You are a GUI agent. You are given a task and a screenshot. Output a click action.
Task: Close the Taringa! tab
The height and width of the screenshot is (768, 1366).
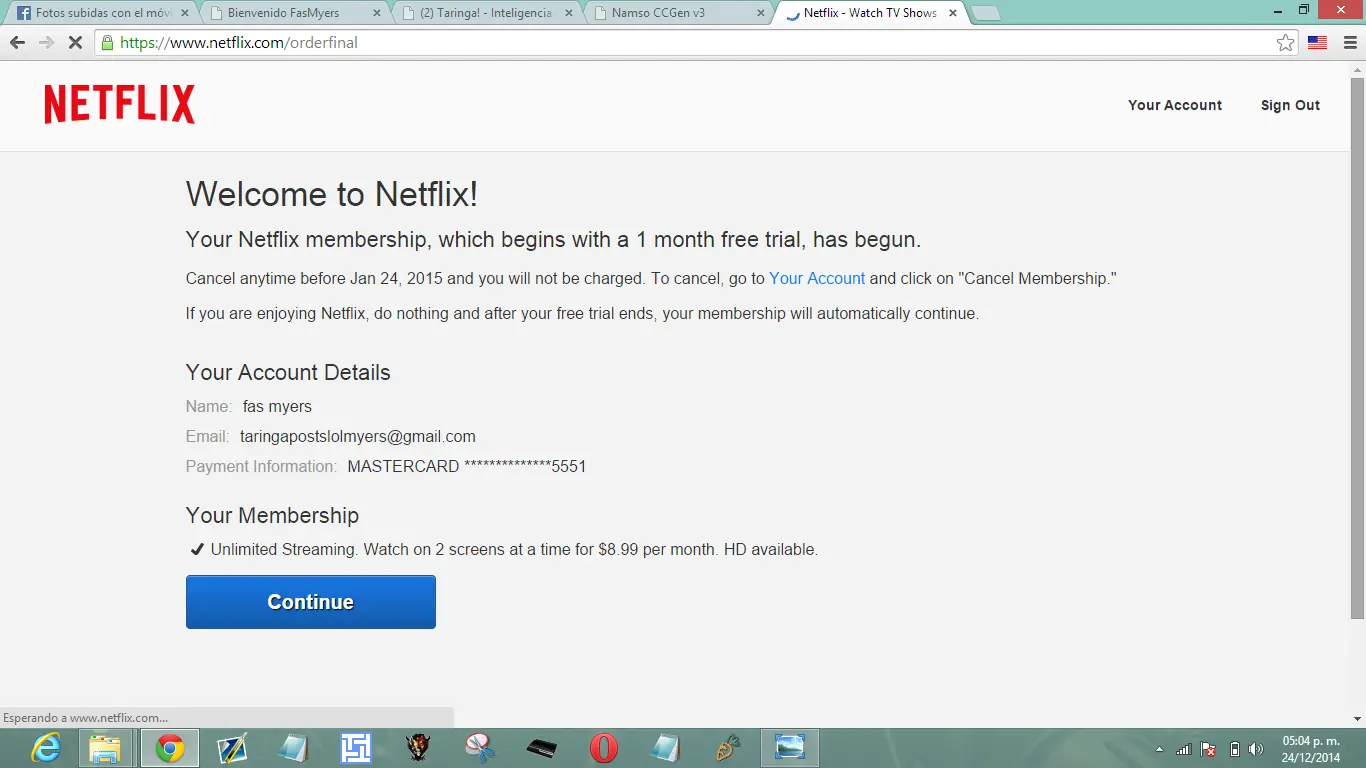[568, 13]
